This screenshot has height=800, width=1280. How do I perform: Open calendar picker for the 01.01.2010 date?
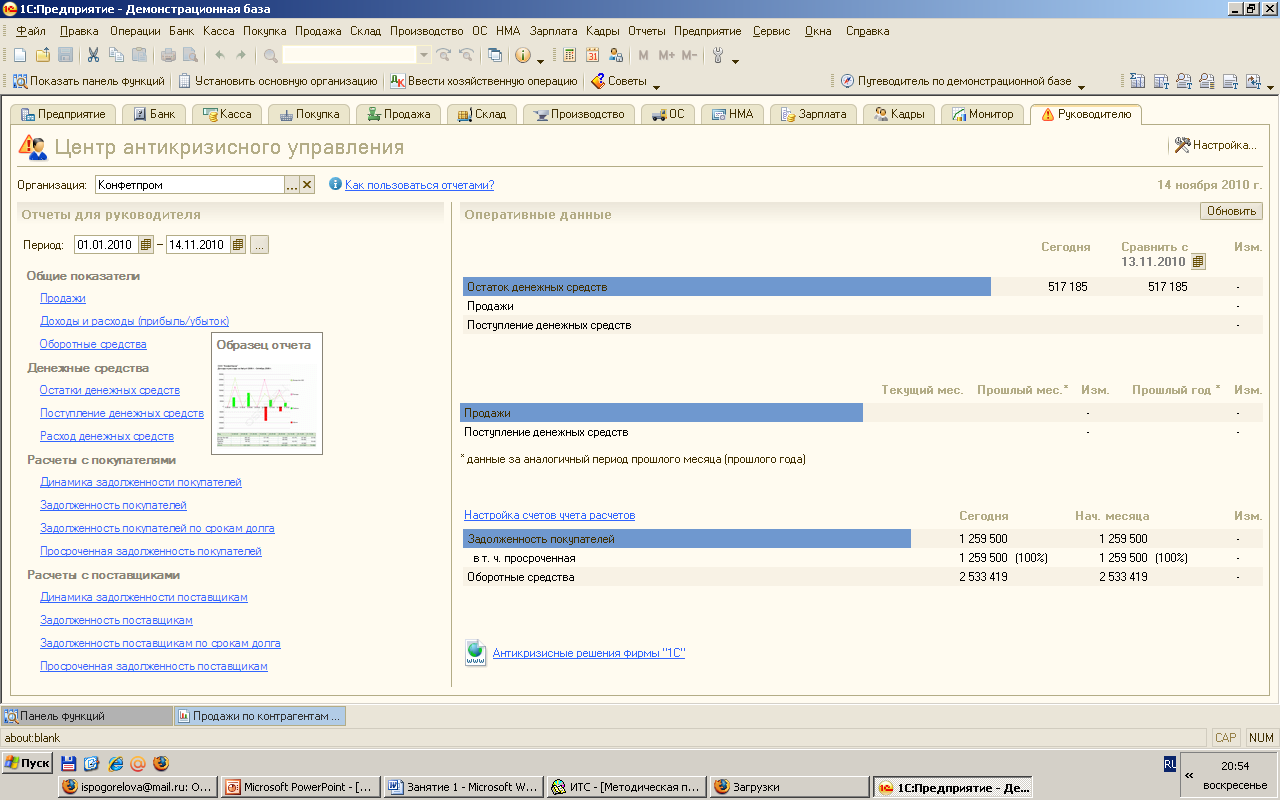tap(146, 244)
